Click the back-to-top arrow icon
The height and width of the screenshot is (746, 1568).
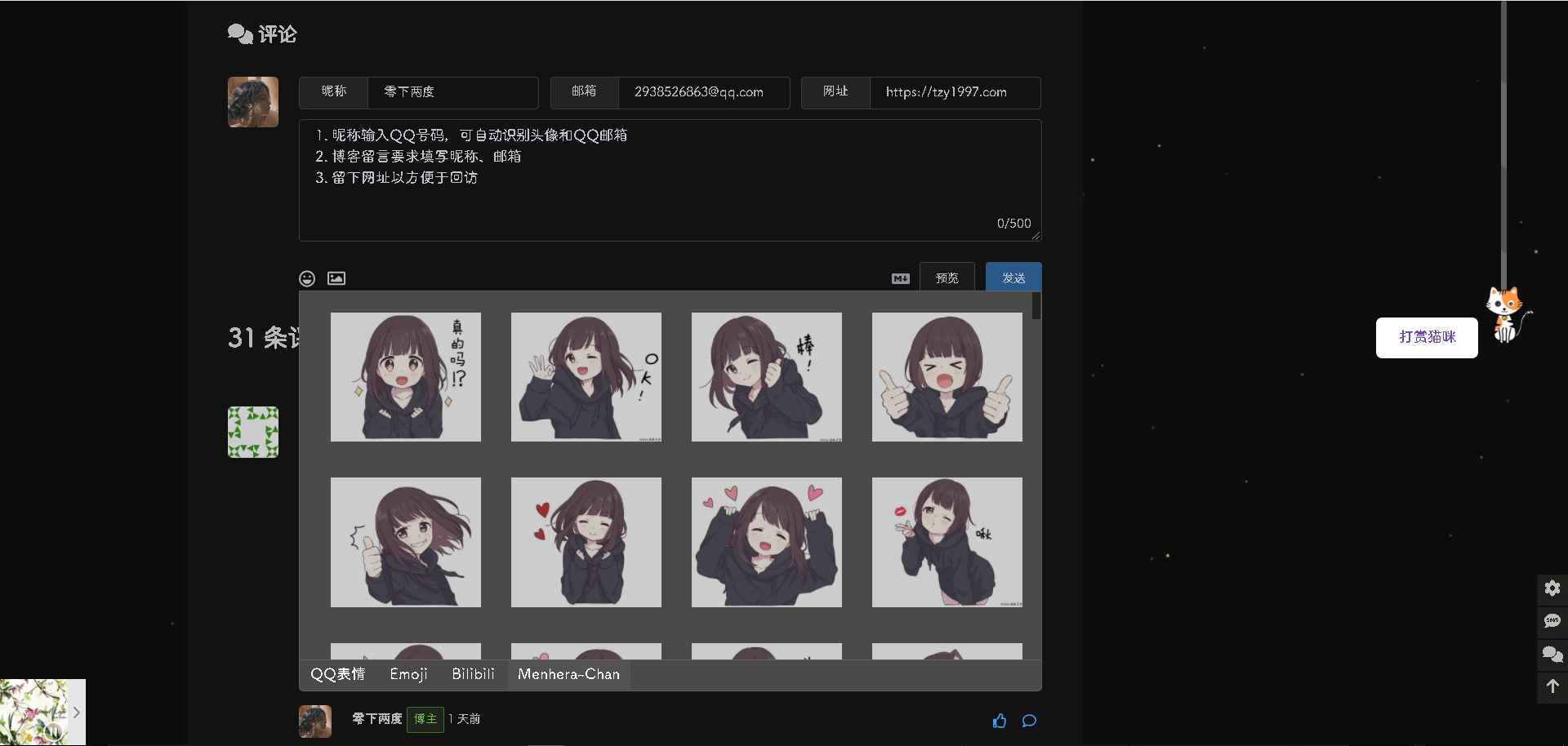[x=1552, y=687]
